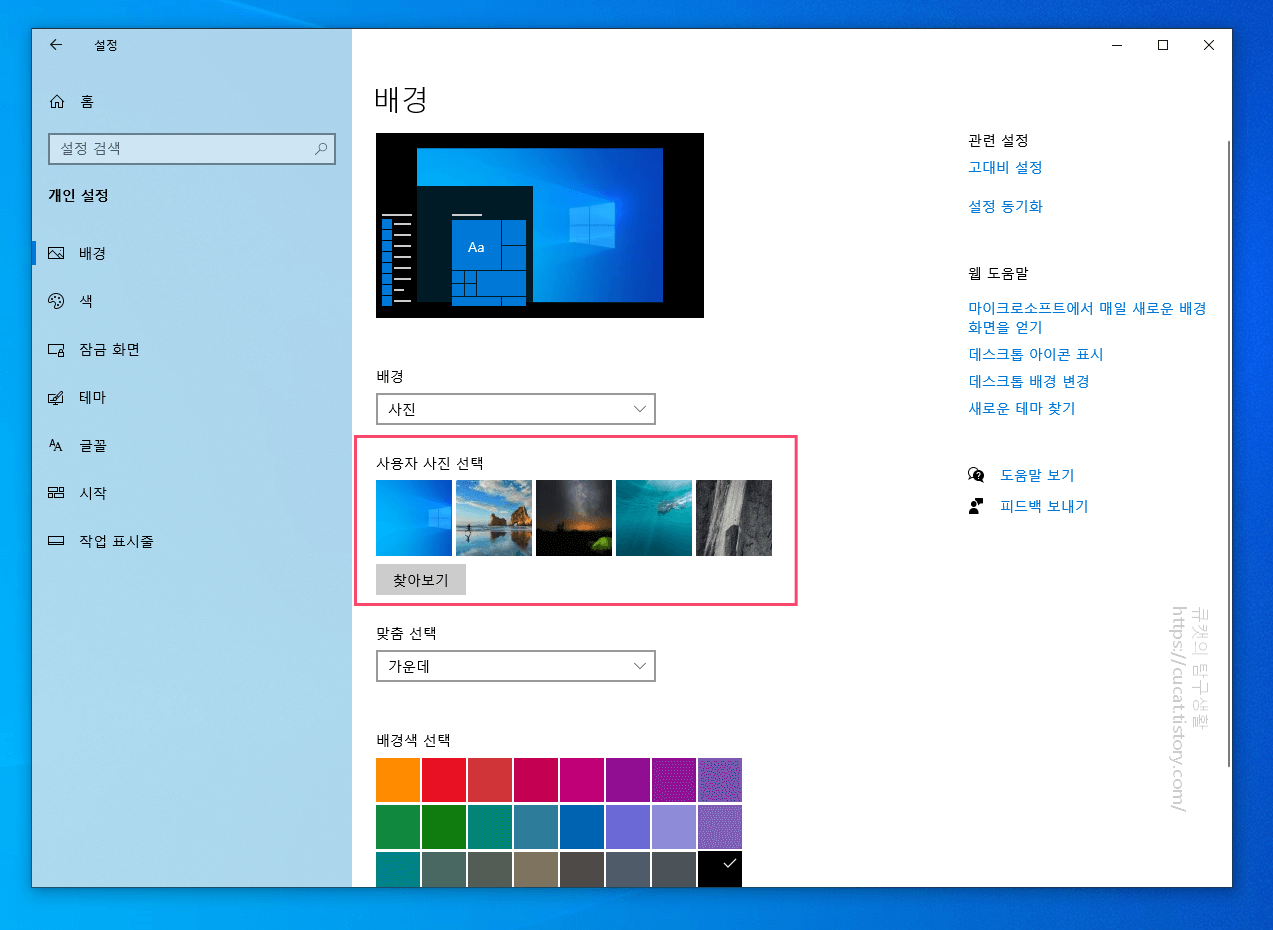The height and width of the screenshot is (930, 1273).
Task: Click the 글꼴 font icon in sidebar
Action: pyautogui.click(x=57, y=445)
